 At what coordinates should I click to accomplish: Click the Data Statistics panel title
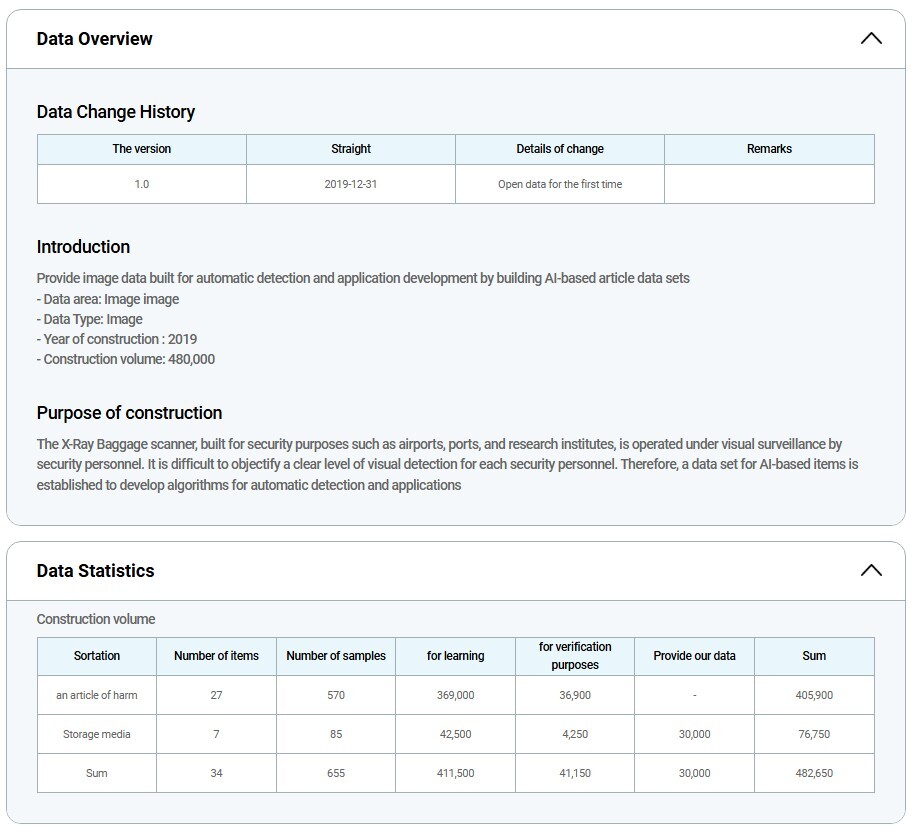[96, 571]
